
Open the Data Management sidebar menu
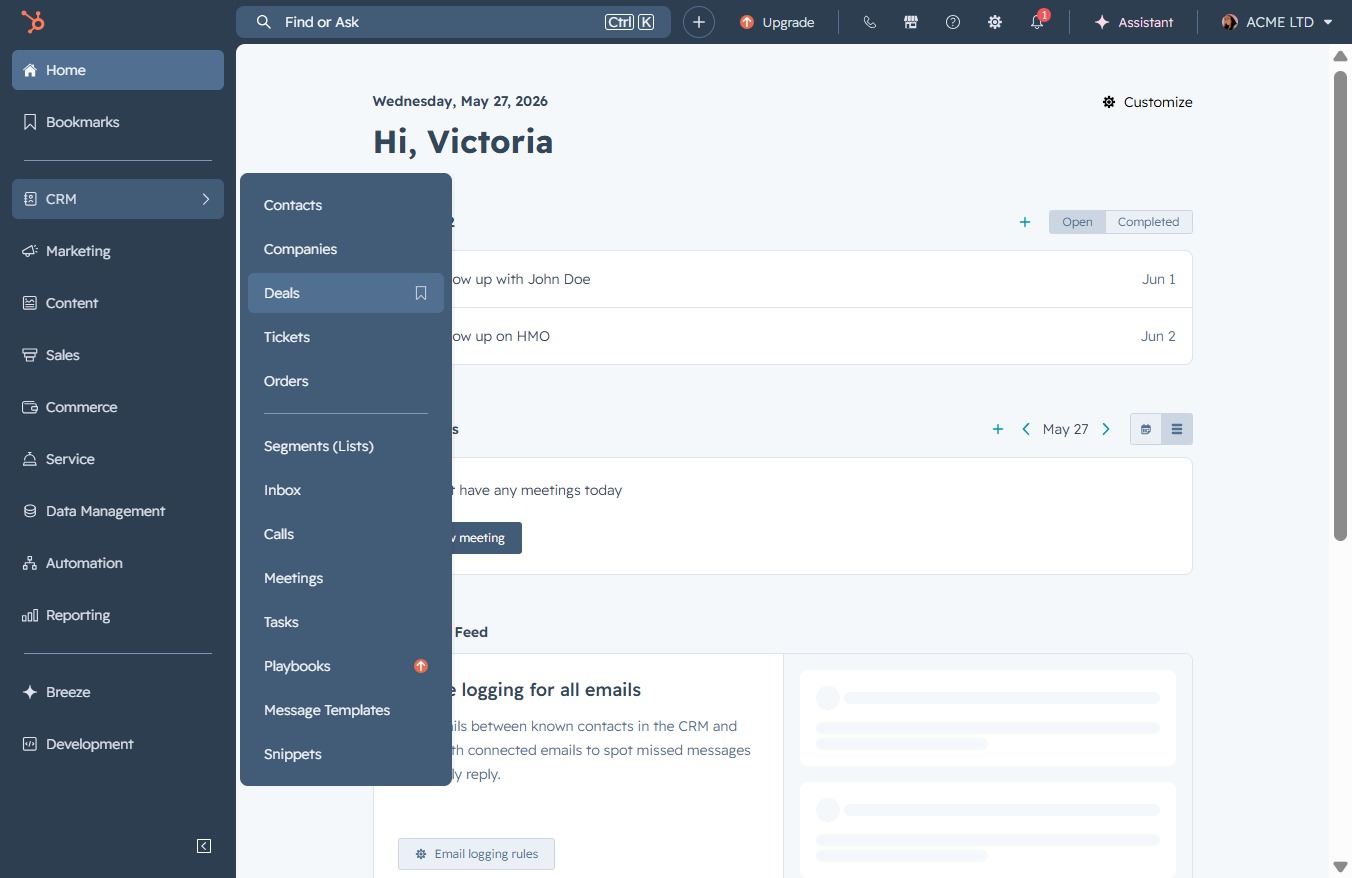click(x=118, y=511)
